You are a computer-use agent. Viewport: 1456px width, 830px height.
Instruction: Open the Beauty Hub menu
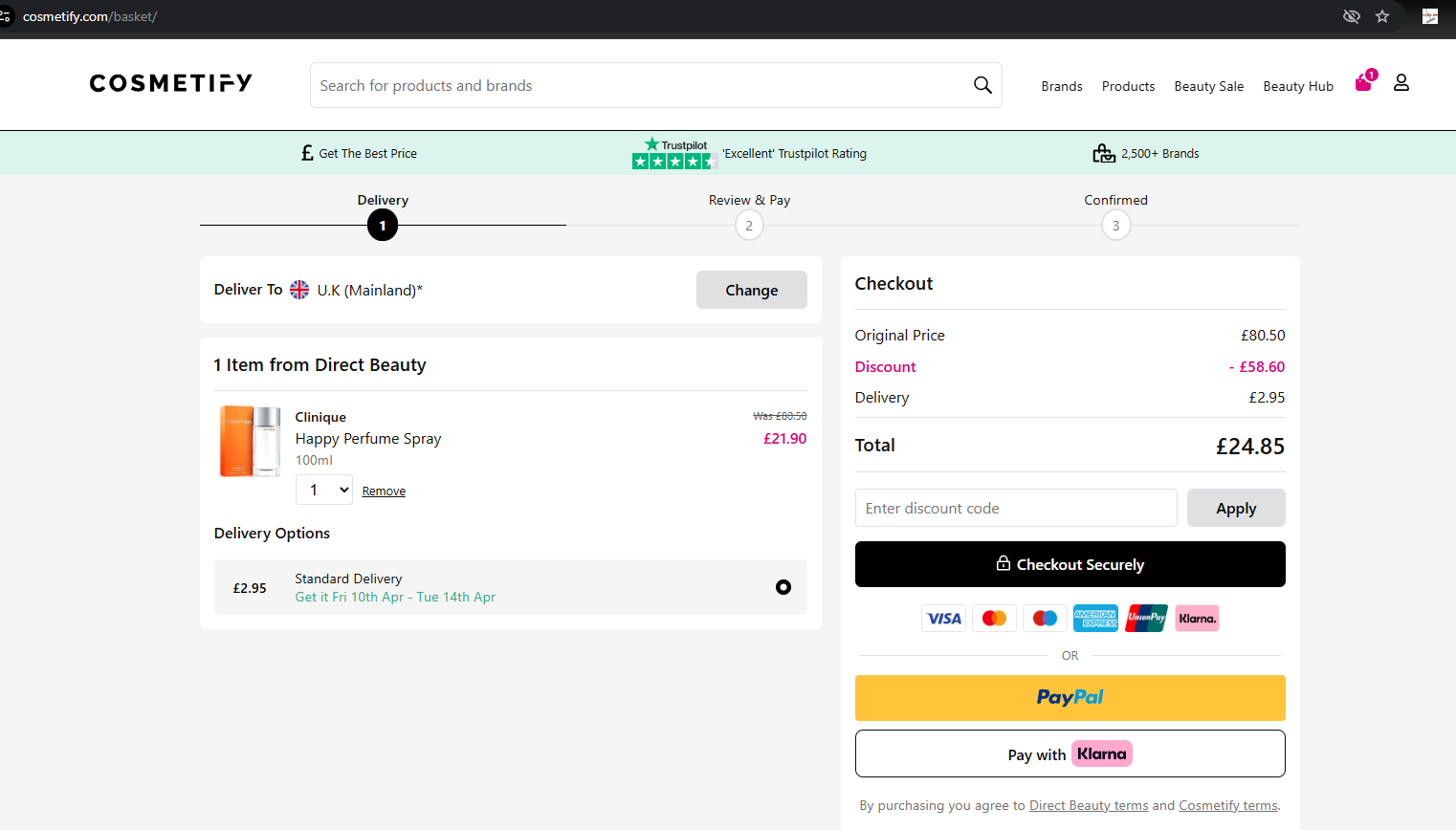click(1298, 86)
